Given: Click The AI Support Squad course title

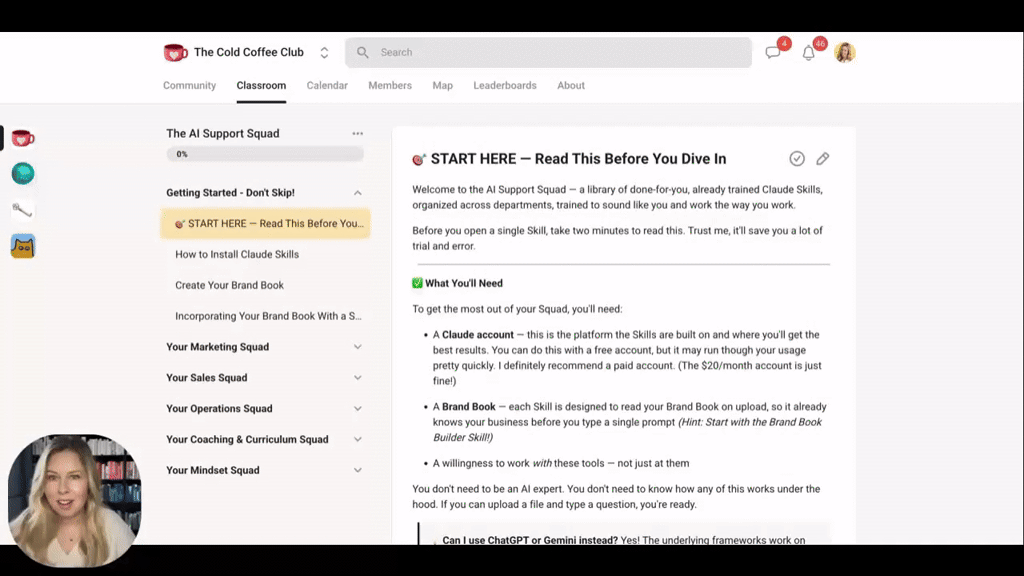Looking at the screenshot, I should (x=223, y=133).
